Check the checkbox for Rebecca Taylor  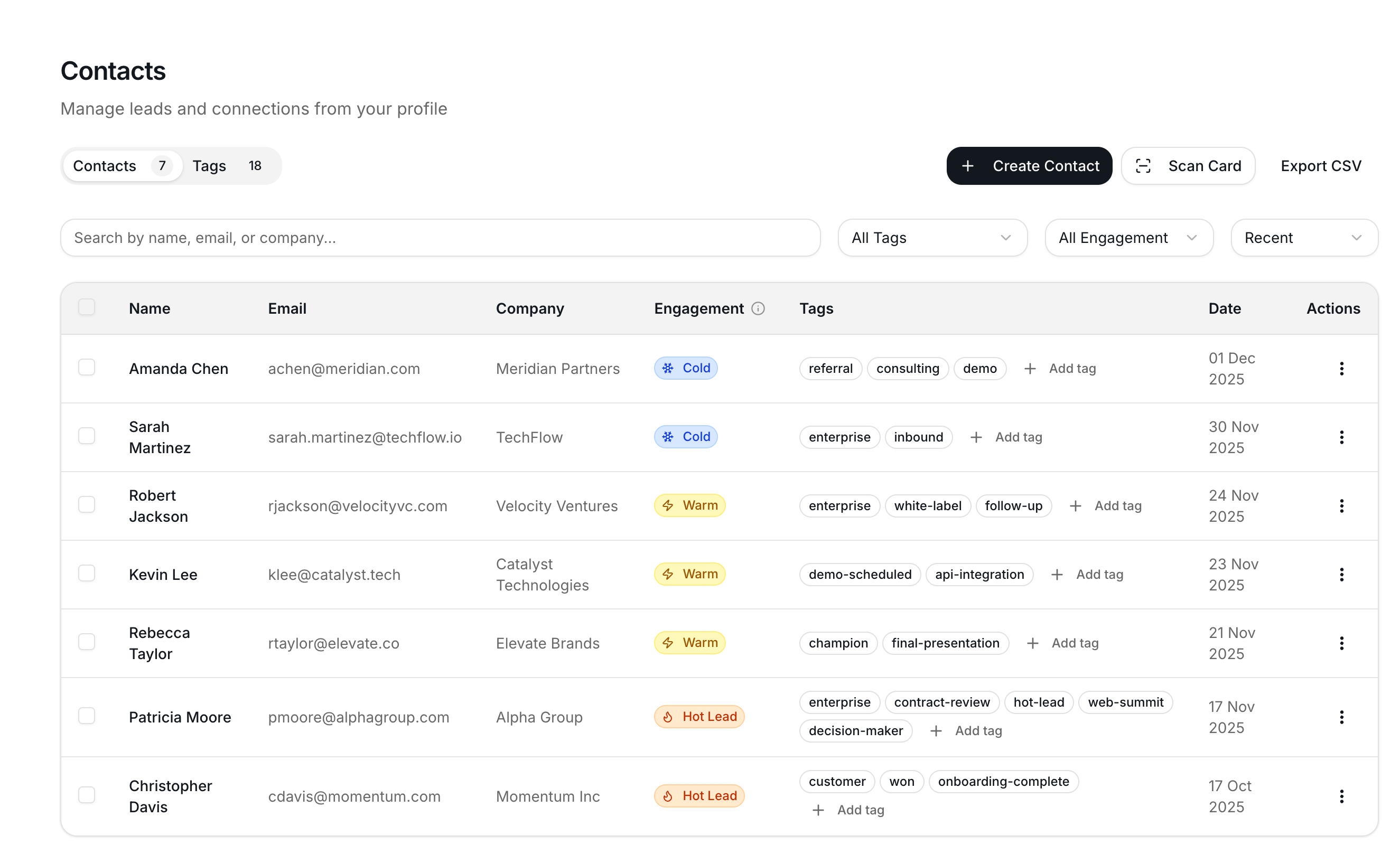tap(86, 642)
